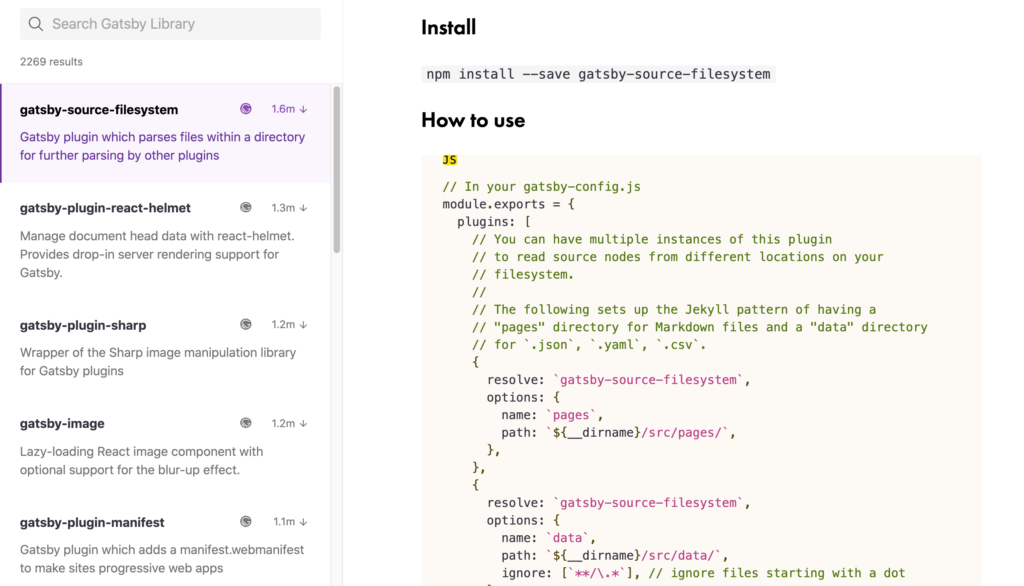Click the npm install command snippet
The height and width of the screenshot is (586, 1024).
[598, 73]
